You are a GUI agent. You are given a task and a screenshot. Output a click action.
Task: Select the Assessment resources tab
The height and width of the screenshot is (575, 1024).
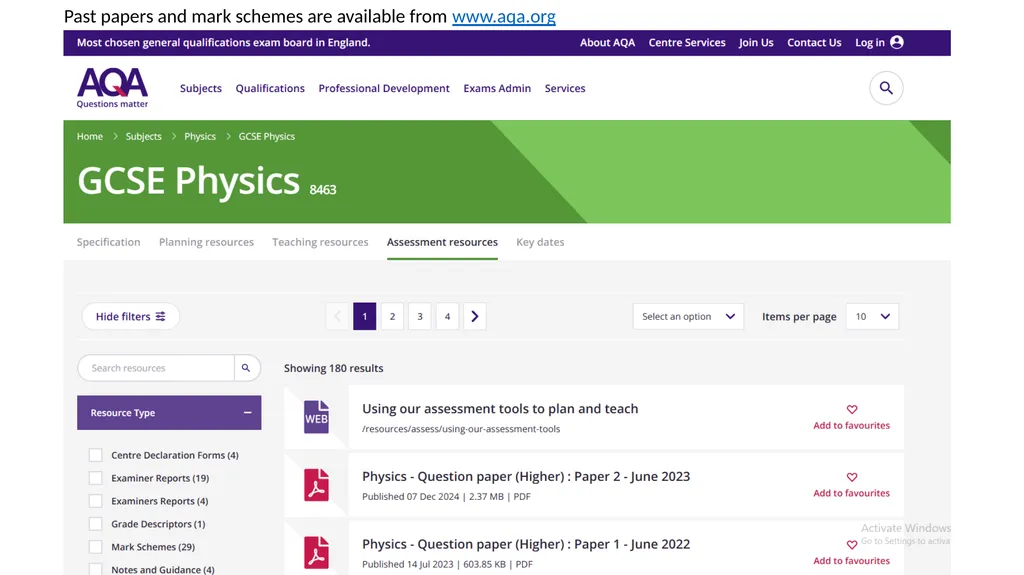pyautogui.click(x=442, y=242)
